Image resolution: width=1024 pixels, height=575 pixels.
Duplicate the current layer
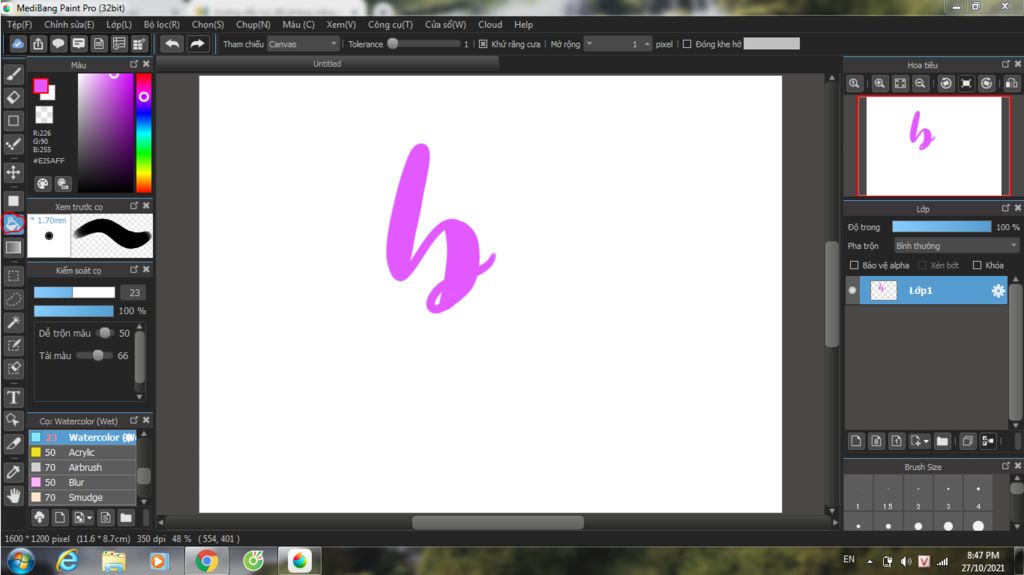tap(967, 441)
